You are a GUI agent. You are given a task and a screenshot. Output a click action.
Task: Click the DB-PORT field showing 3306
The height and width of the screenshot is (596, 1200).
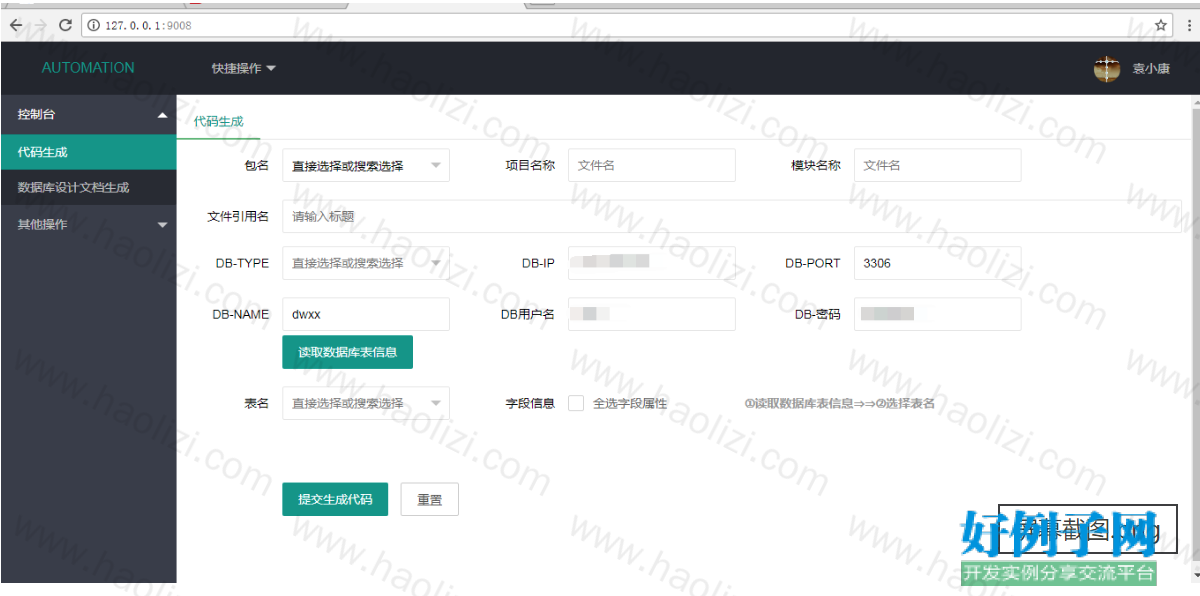click(937, 263)
